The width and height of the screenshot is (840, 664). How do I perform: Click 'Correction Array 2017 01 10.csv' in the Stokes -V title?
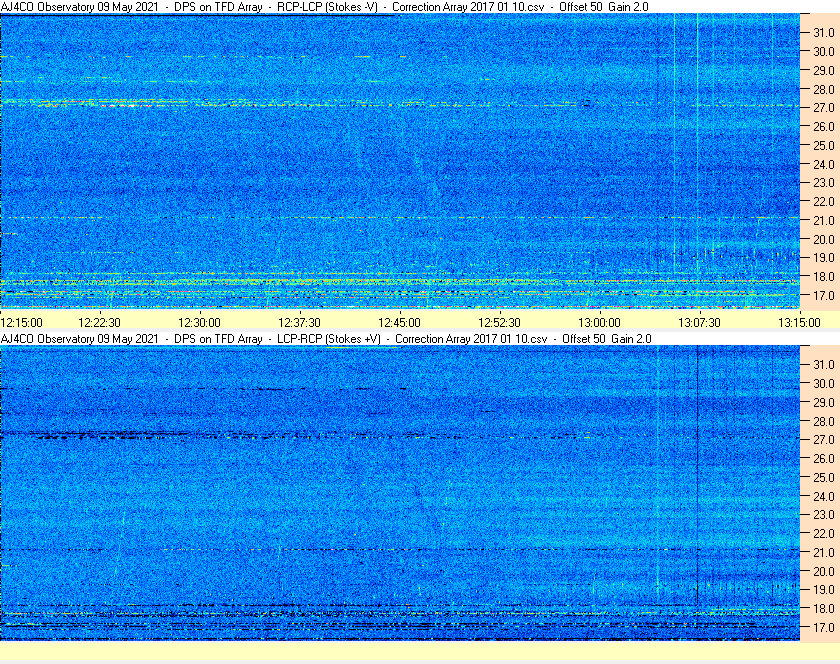(468, 7)
